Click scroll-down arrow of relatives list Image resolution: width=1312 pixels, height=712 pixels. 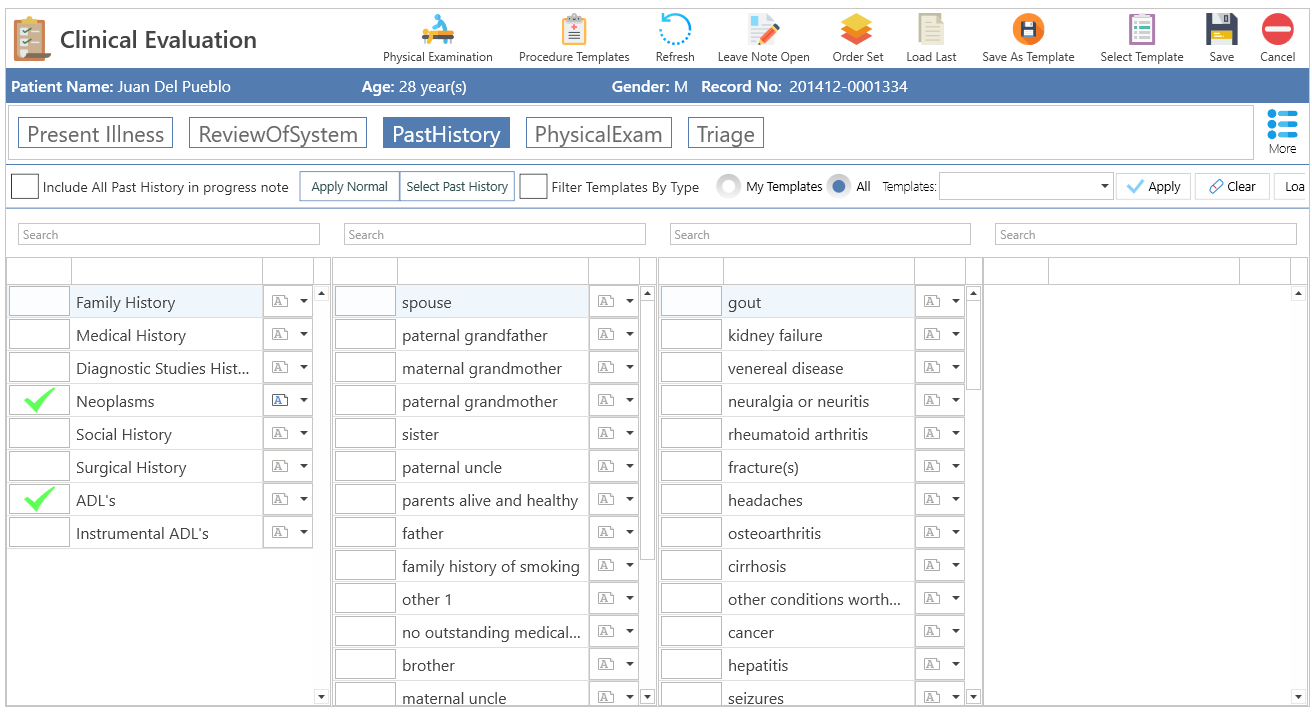point(647,697)
